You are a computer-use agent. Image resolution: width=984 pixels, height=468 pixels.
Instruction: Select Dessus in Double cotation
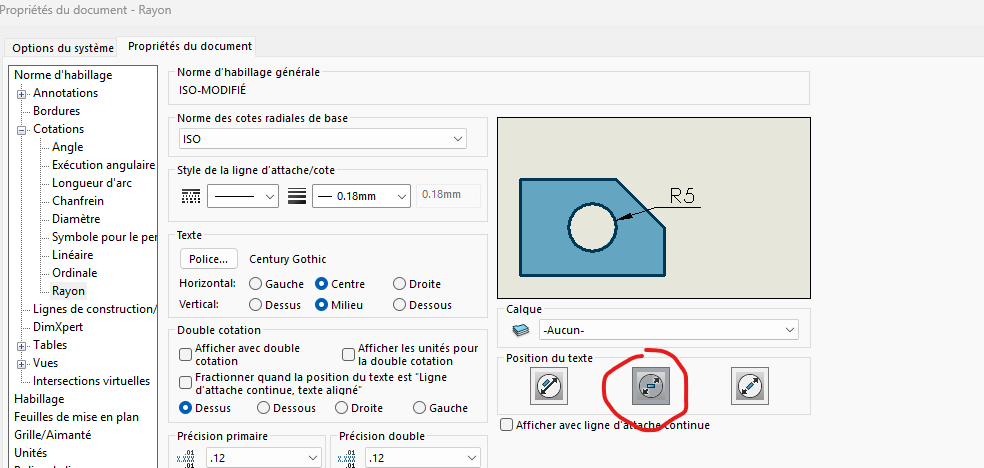[x=185, y=408]
